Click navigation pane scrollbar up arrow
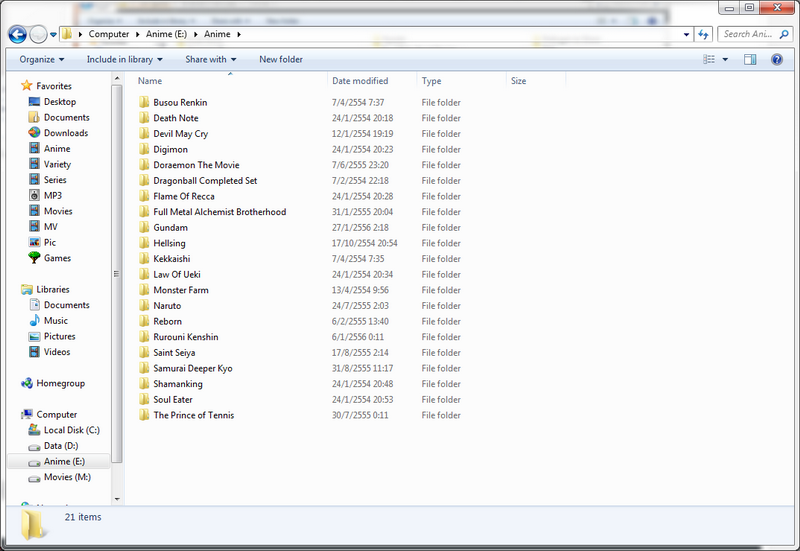 (x=117, y=79)
